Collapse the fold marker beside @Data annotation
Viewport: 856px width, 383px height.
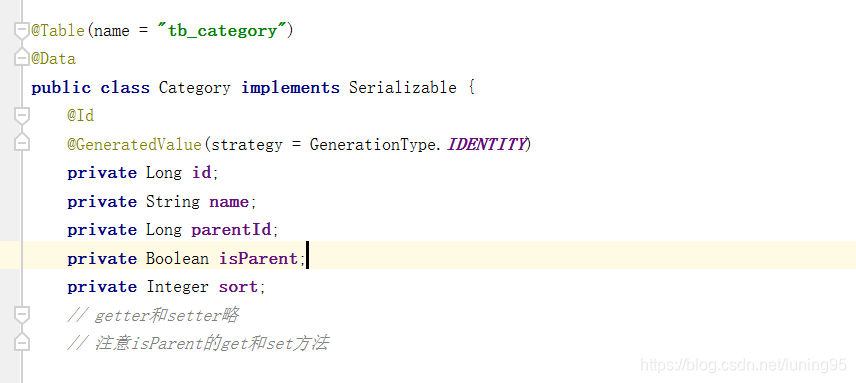point(21,57)
